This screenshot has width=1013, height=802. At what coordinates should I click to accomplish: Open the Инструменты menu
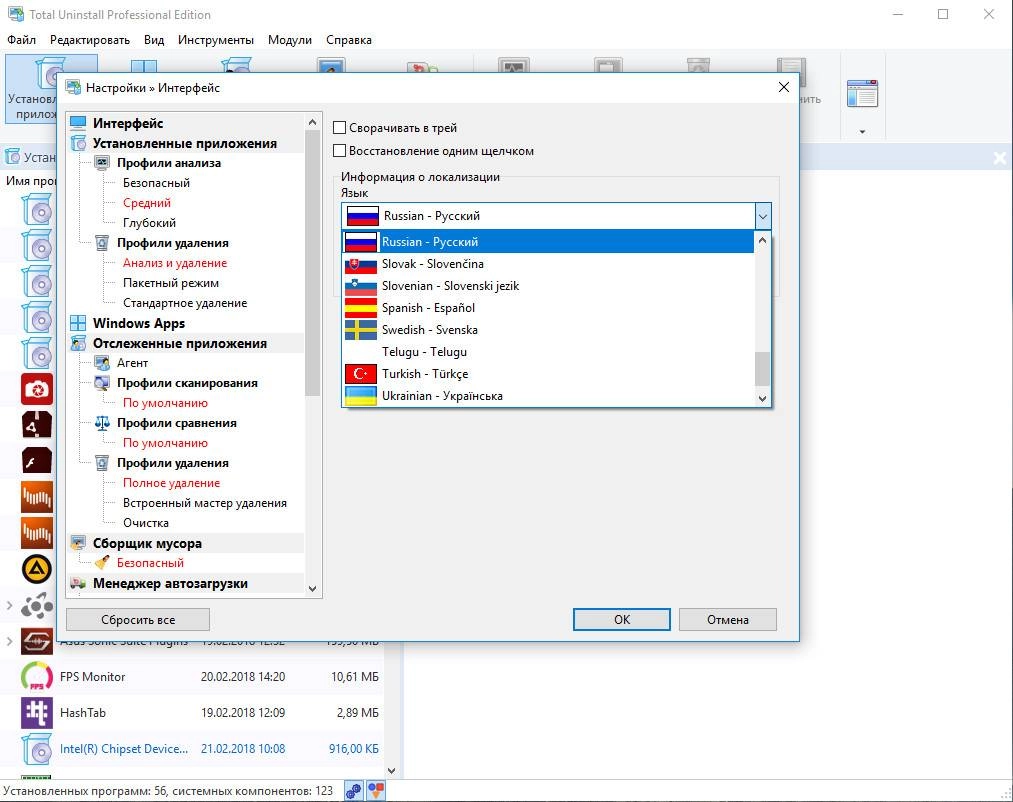(x=216, y=40)
